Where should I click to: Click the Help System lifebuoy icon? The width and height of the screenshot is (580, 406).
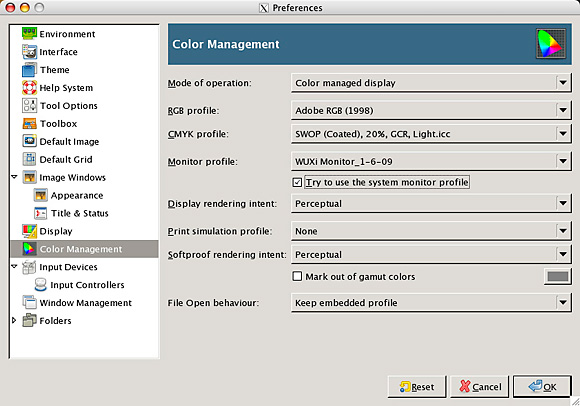point(29,88)
